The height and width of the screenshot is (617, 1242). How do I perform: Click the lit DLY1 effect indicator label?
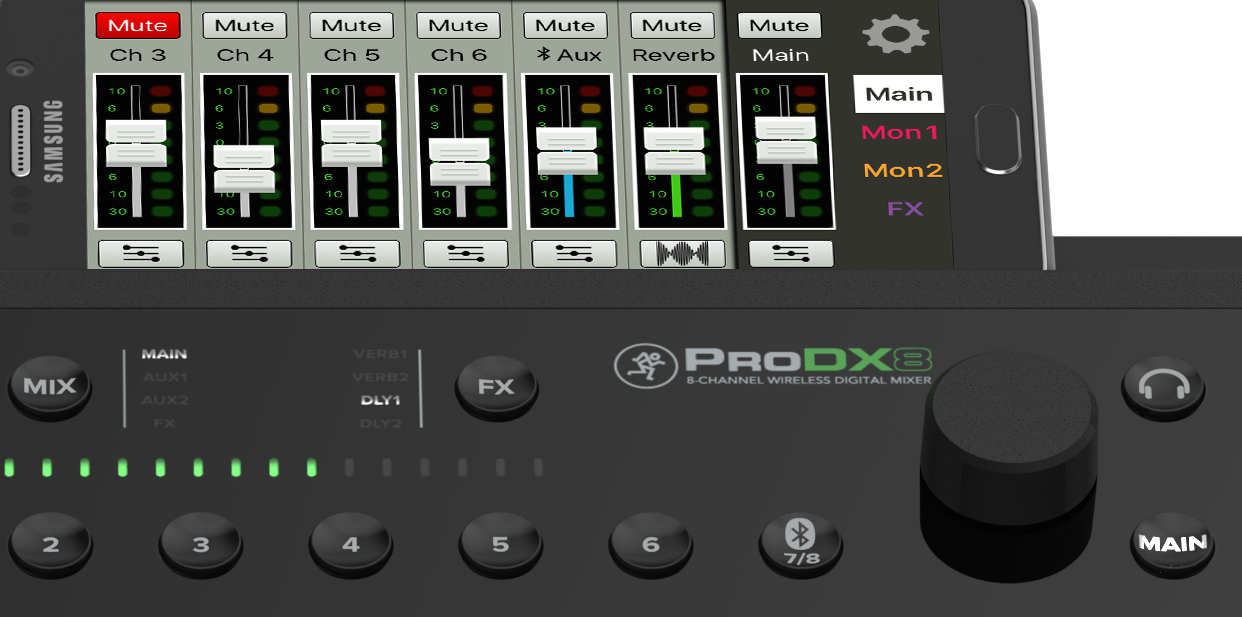381,400
